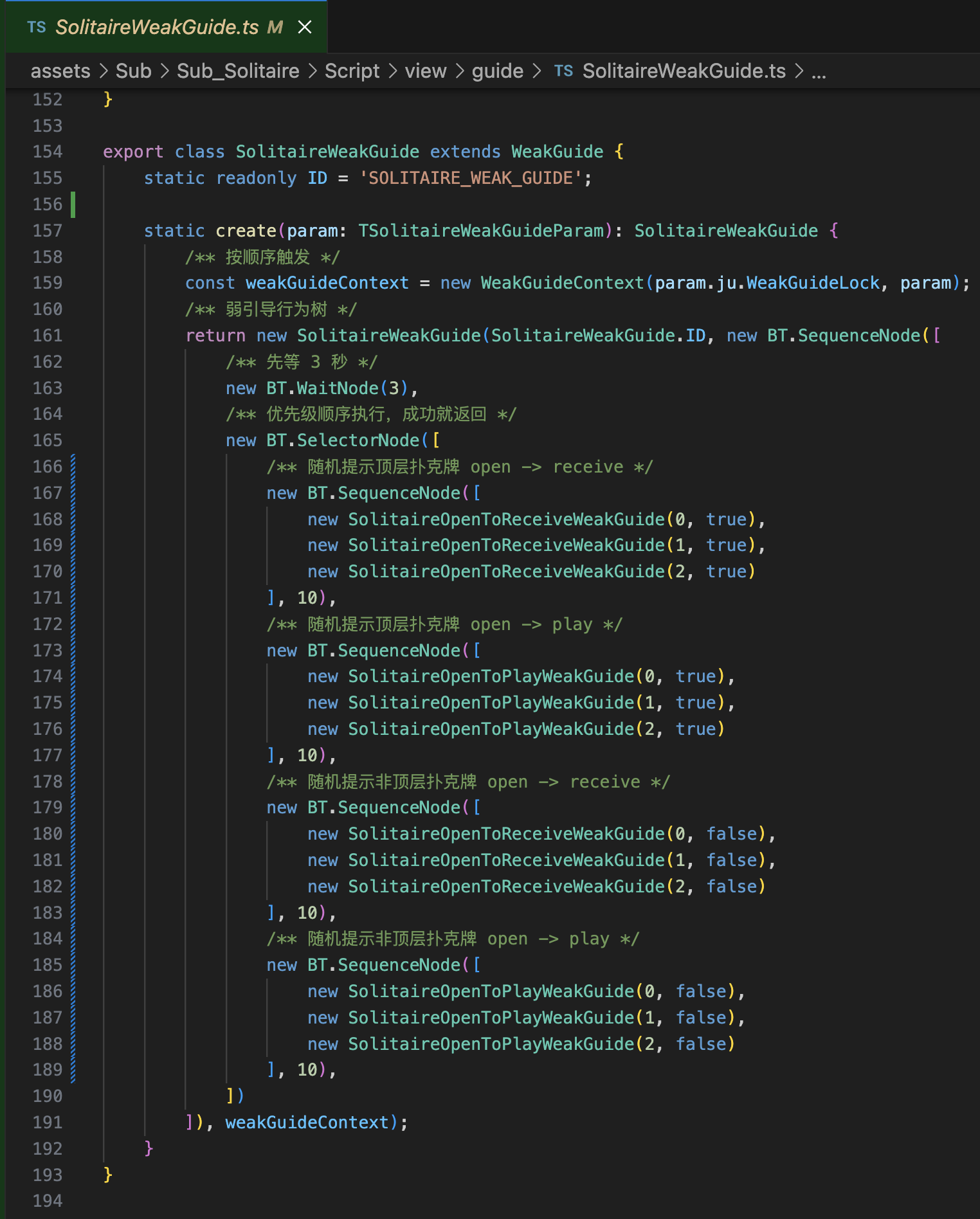The width and height of the screenshot is (980, 1219).
Task: Click the blue modified marker beside line 166
Action: [73, 467]
